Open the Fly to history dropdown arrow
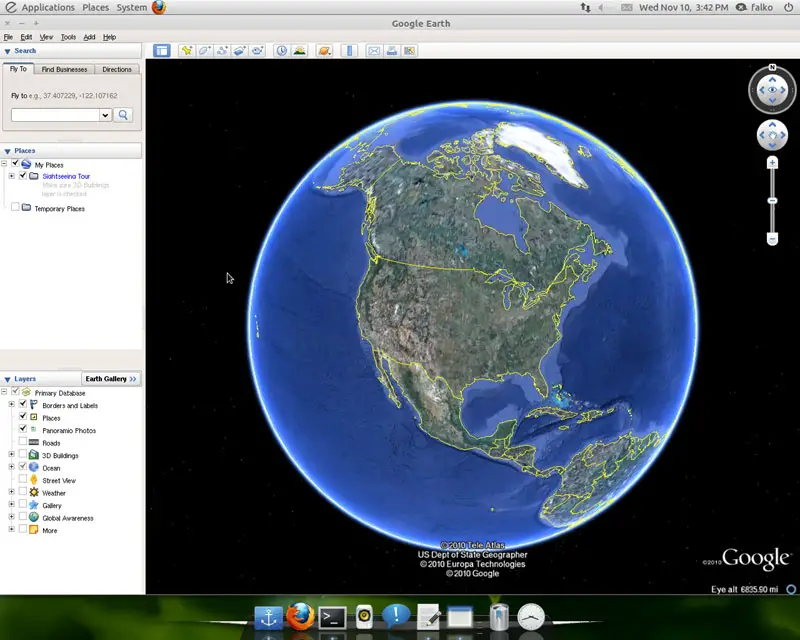 pyautogui.click(x=105, y=115)
